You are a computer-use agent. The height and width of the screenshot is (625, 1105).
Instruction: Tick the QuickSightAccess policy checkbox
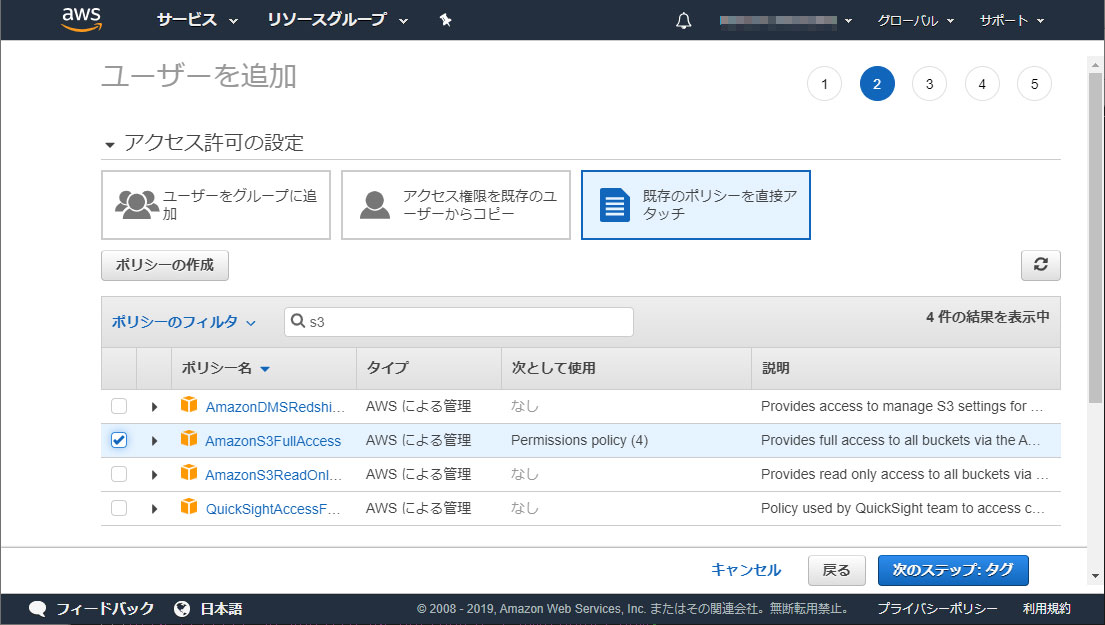click(119, 508)
